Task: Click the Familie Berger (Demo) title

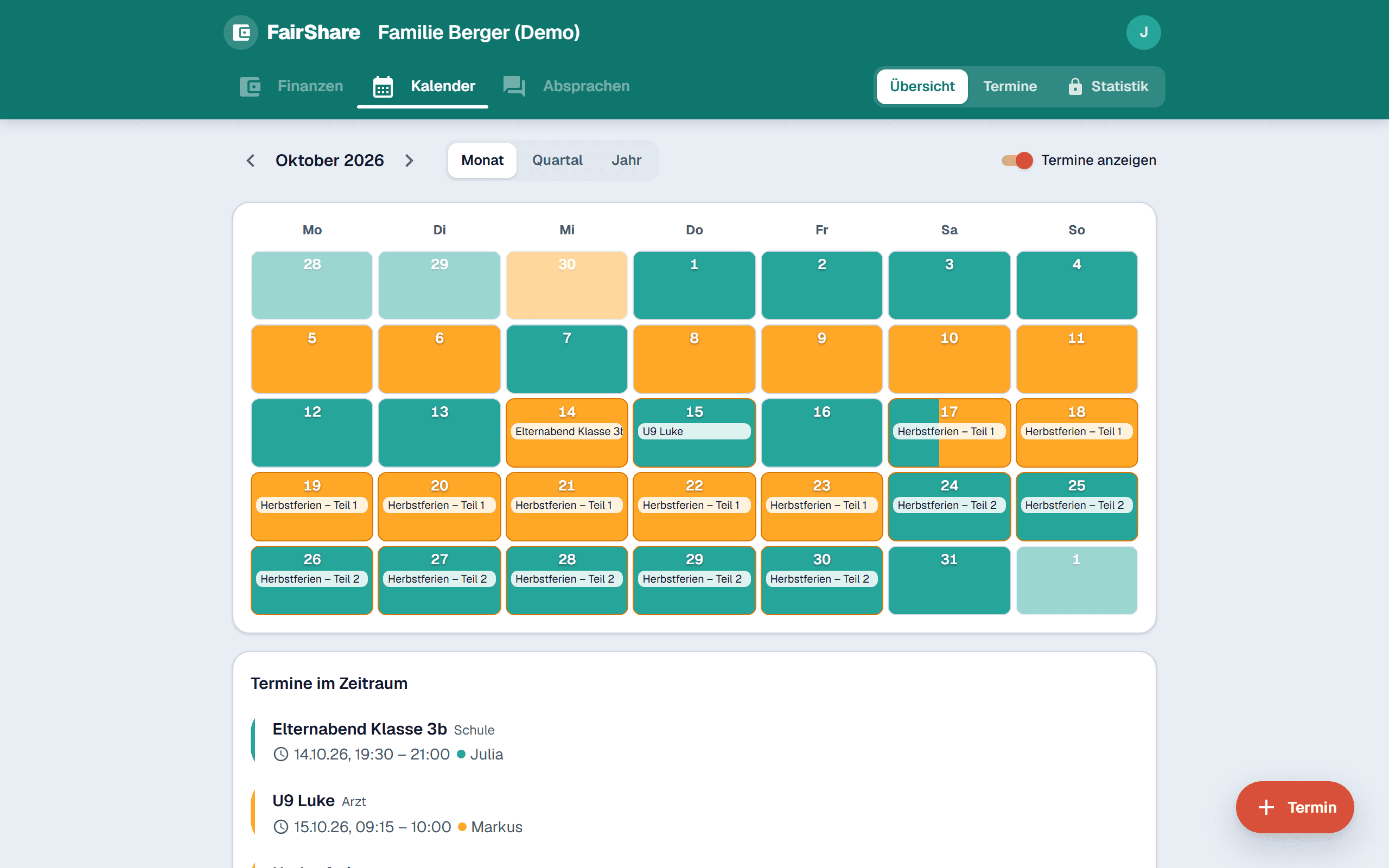Action: click(479, 33)
